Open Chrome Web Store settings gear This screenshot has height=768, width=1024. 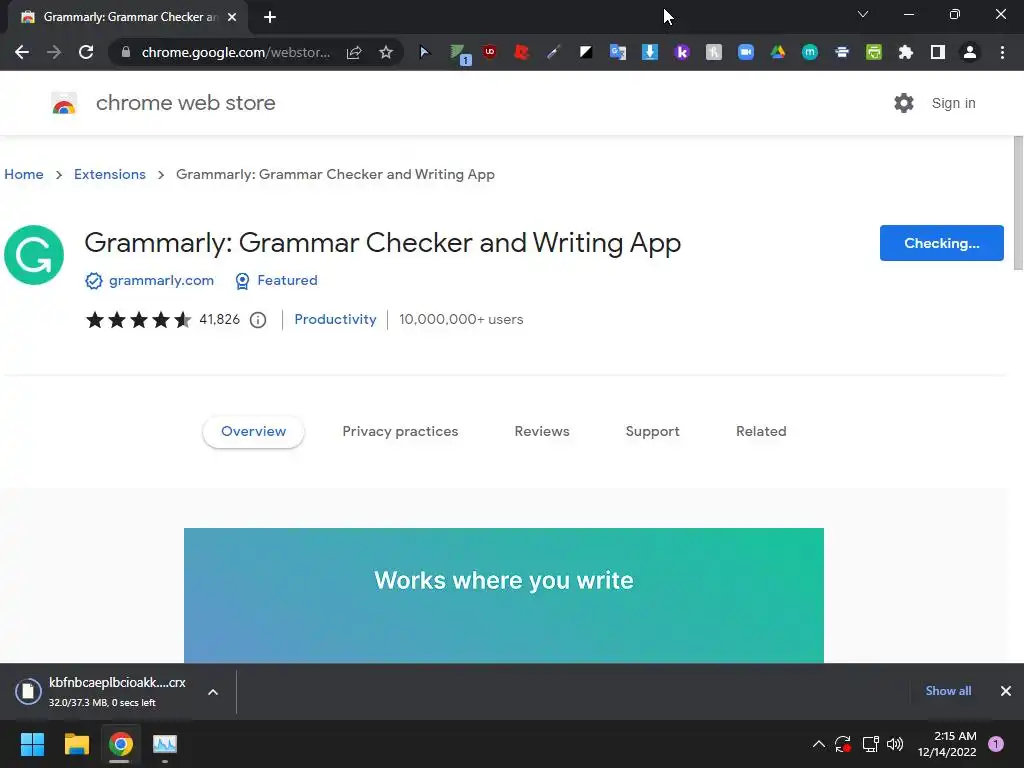pyautogui.click(x=904, y=103)
